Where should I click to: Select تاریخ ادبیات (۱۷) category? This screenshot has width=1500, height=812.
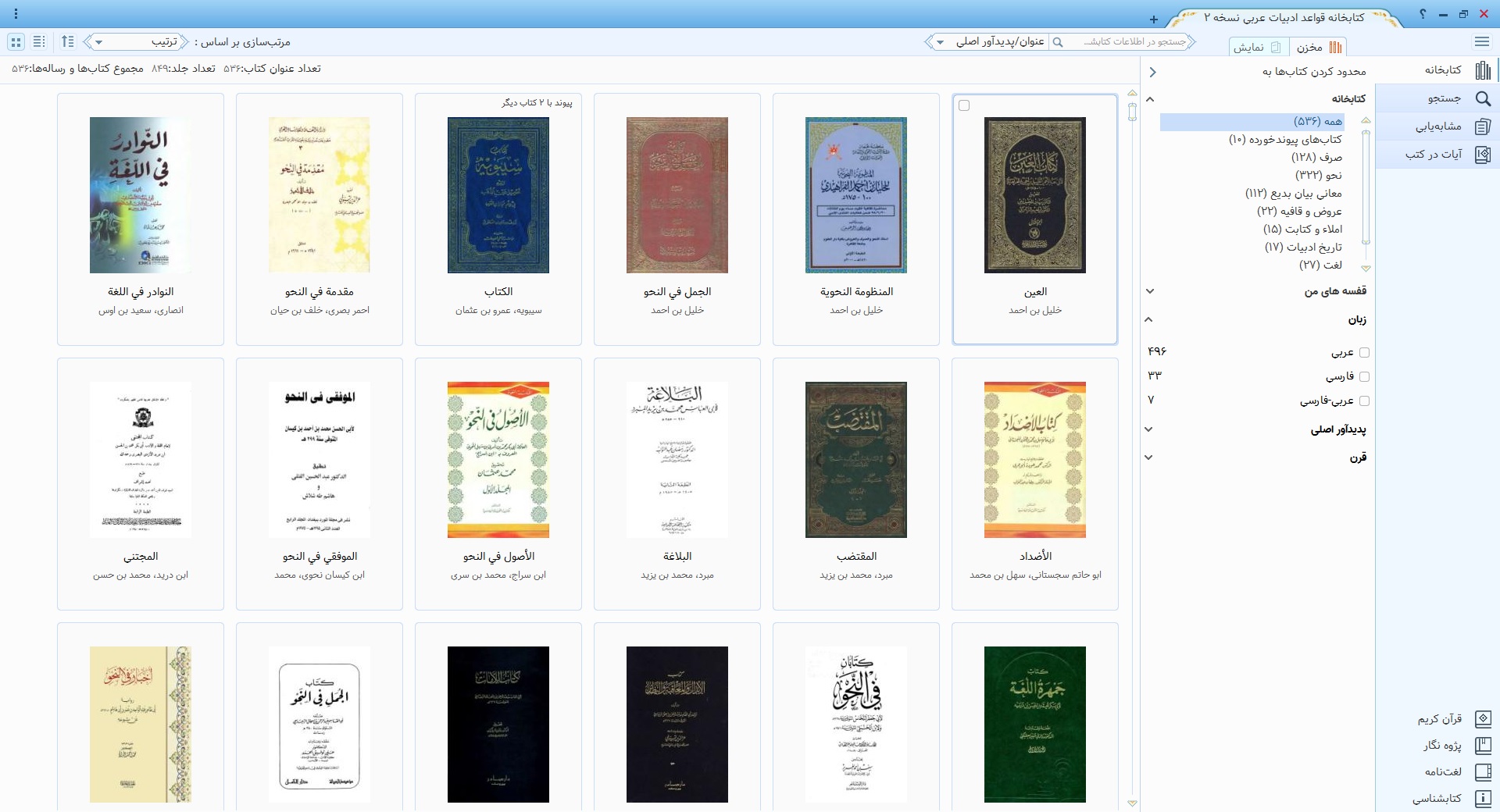pos(1303,247)
